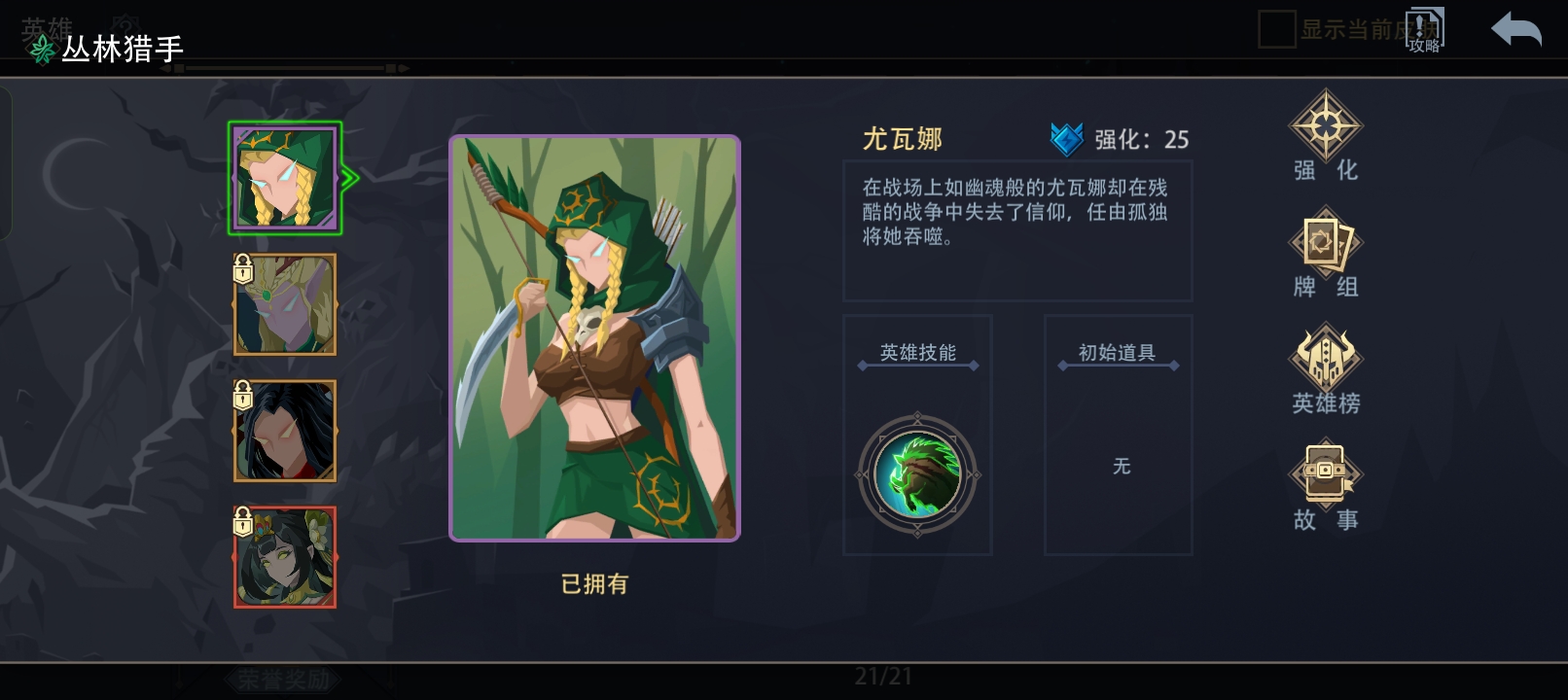
Task: Select the locked black-haired hero portrait
Action: (x=285, y=431)
